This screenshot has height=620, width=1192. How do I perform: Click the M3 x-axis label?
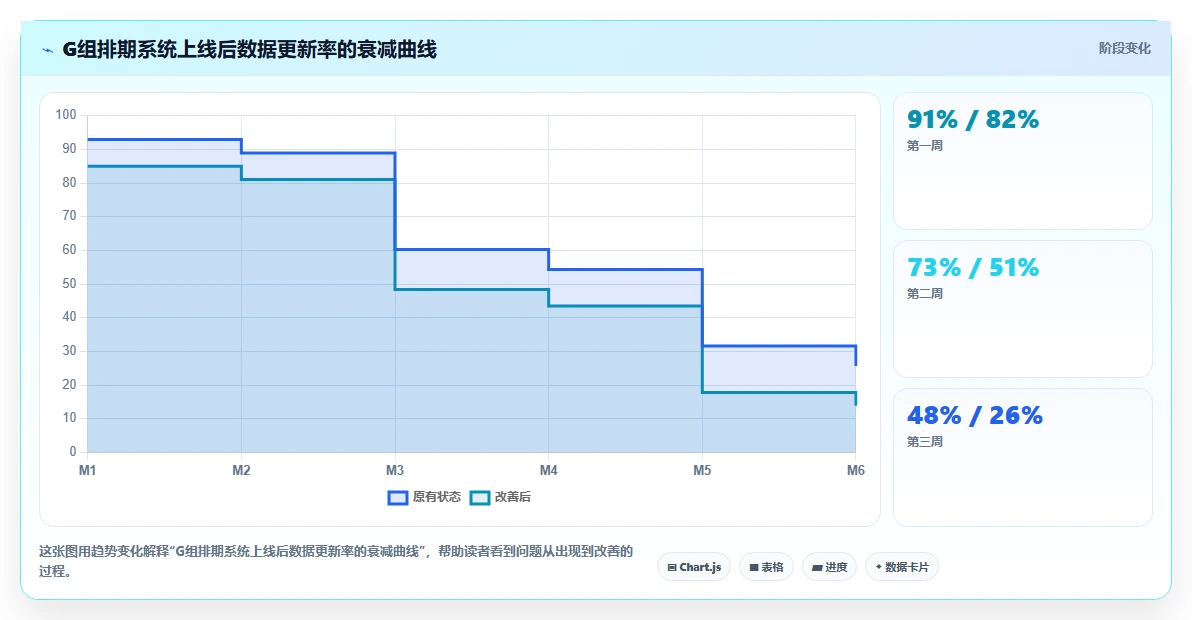click(x=395, y=470)
